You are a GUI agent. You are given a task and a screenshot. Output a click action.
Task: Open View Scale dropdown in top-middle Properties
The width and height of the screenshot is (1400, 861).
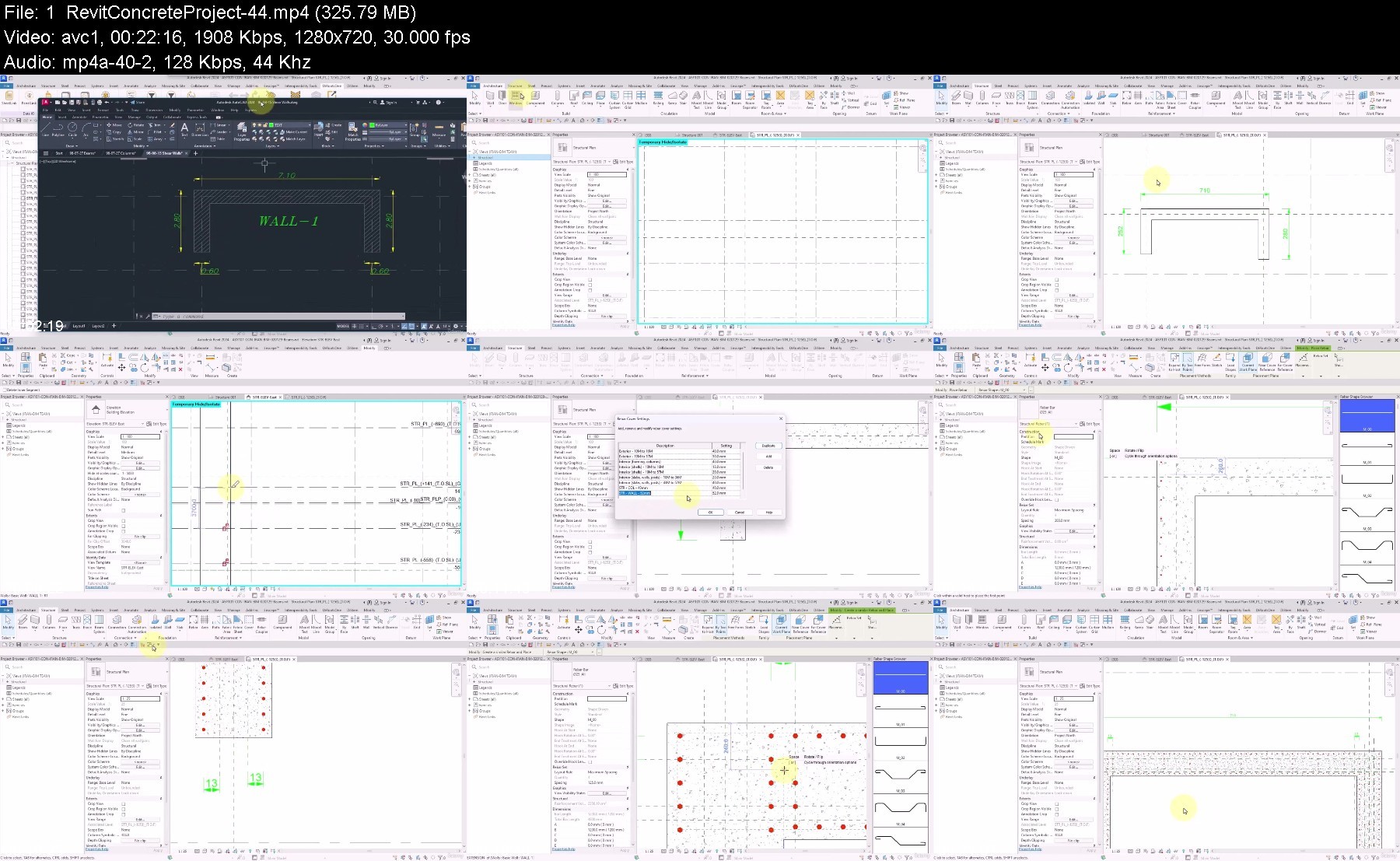click(607, 174)
